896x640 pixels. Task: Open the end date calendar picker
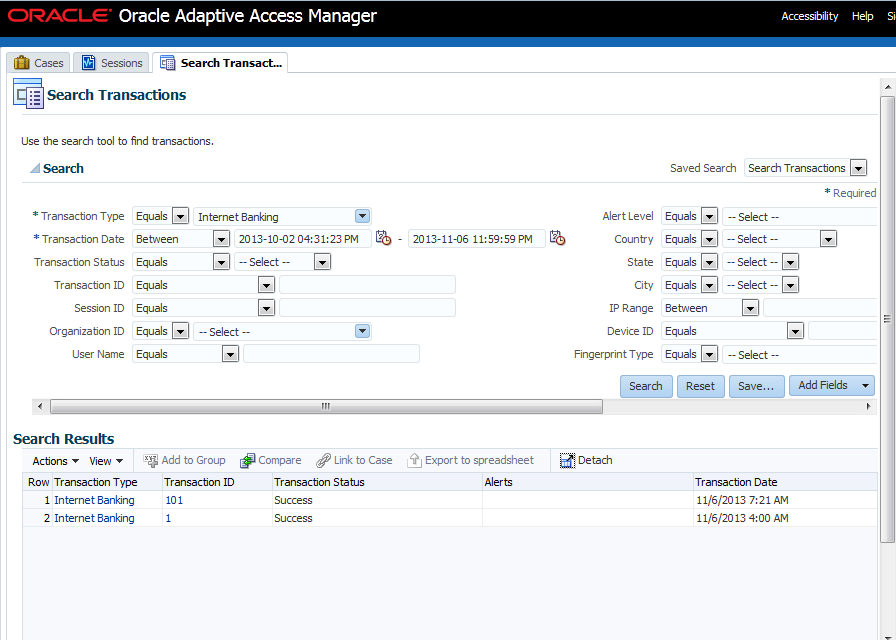click(557, 238)
